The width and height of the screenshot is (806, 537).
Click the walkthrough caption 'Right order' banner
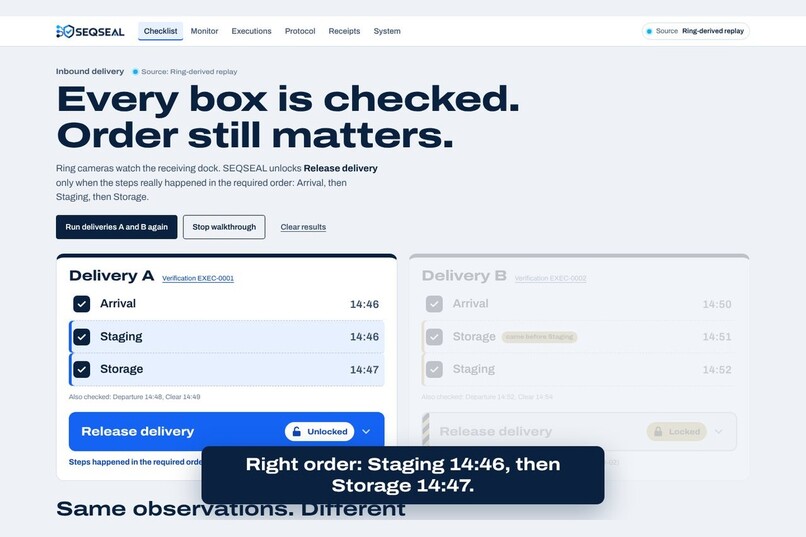[x=403, y=475]
